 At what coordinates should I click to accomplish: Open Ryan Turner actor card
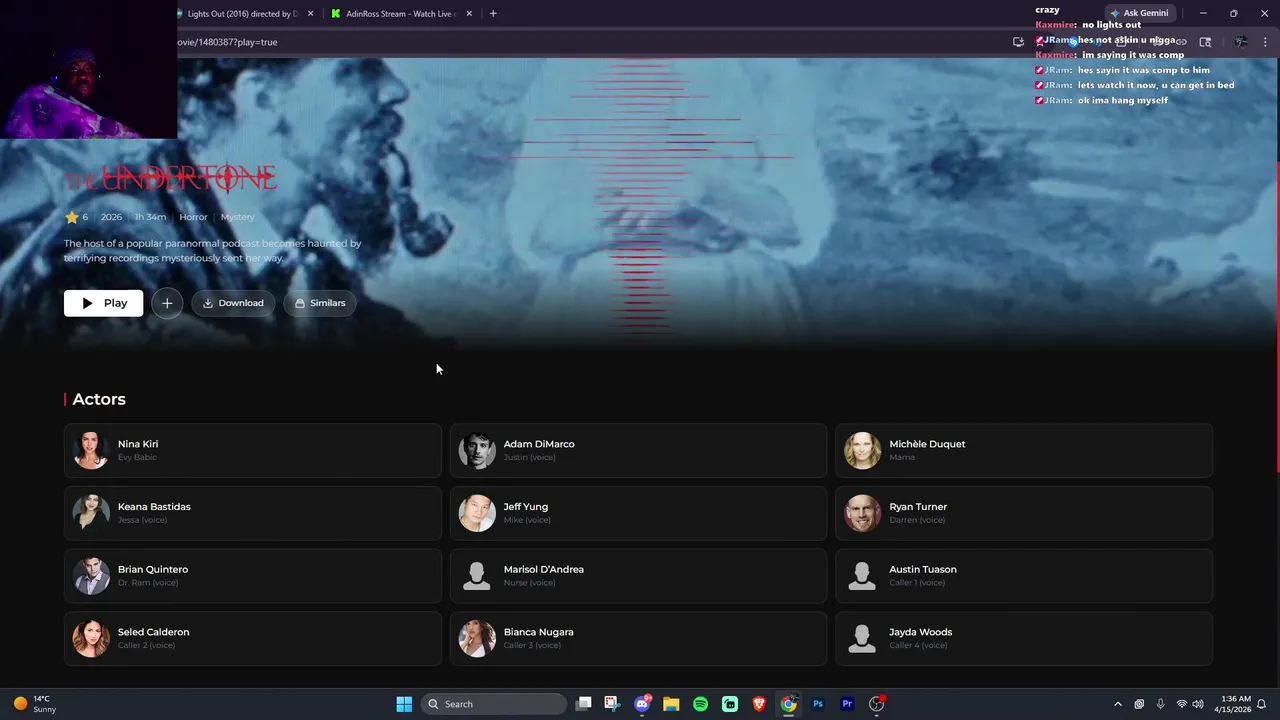pos(1024,513)
